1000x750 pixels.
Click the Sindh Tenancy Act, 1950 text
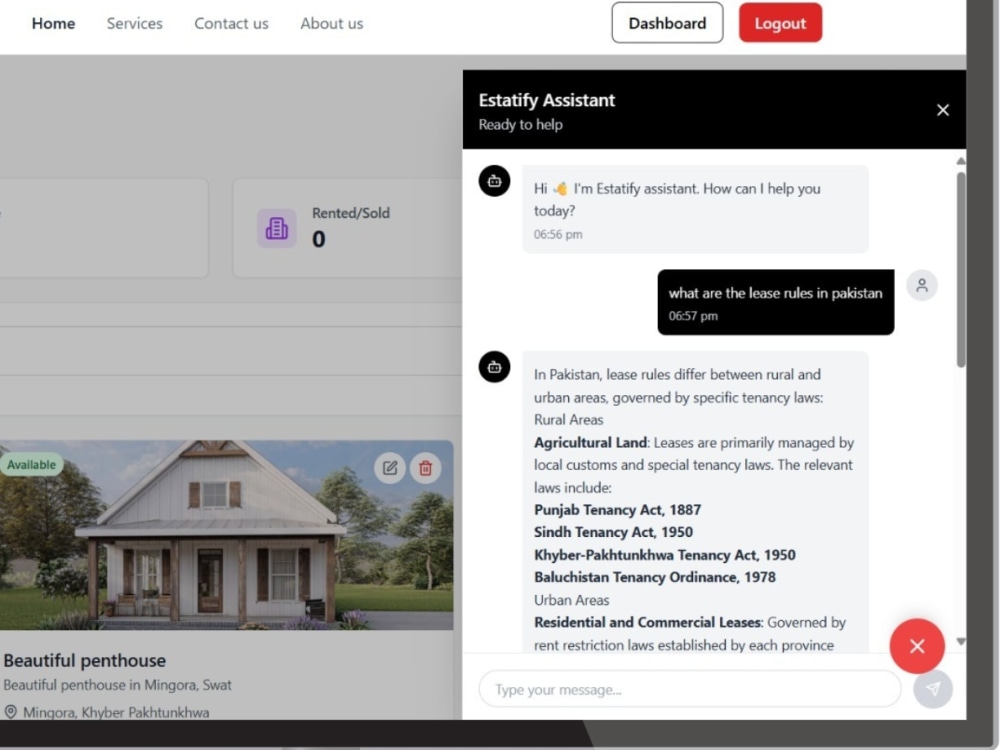614,532
